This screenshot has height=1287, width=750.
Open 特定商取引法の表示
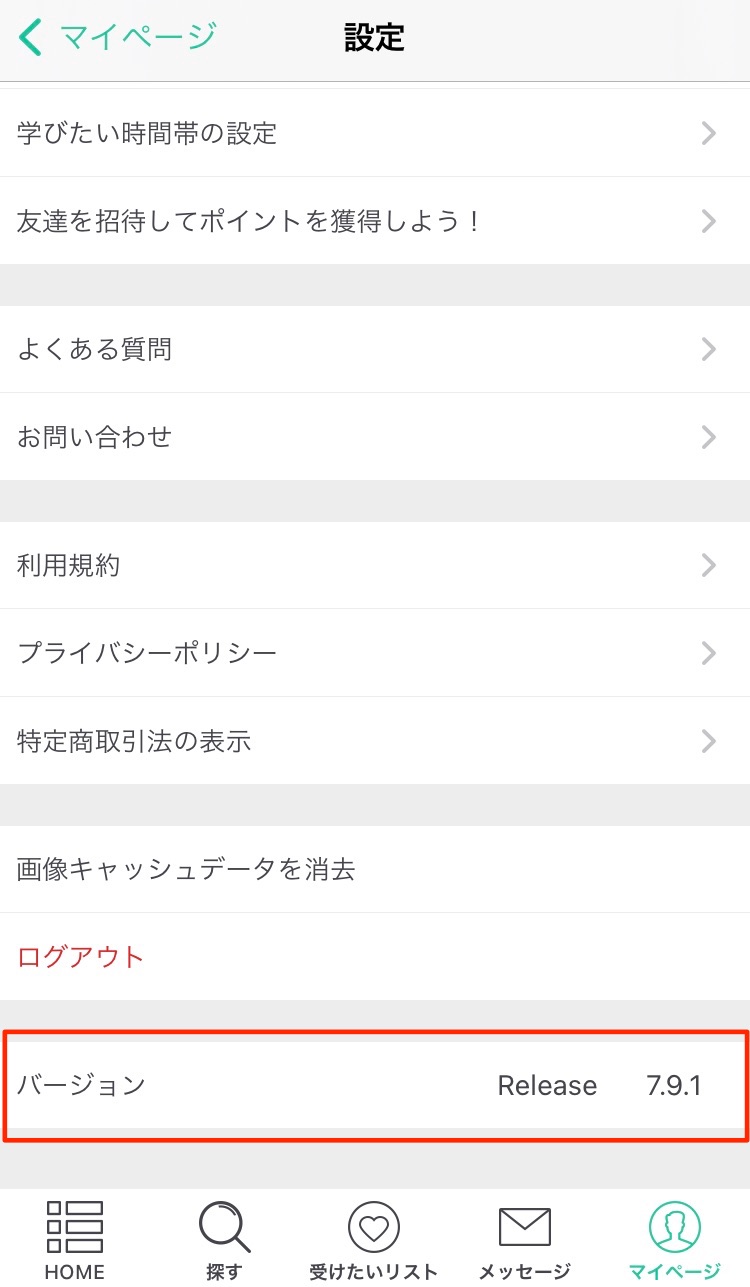pos(375,741)
